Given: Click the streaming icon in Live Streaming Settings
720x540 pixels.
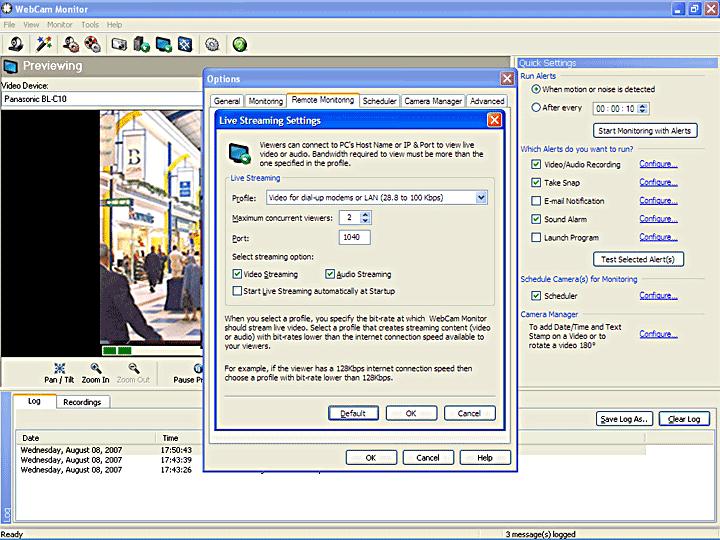Looking at the screenshot, I should pyautogui.click(x=240, y=153).
